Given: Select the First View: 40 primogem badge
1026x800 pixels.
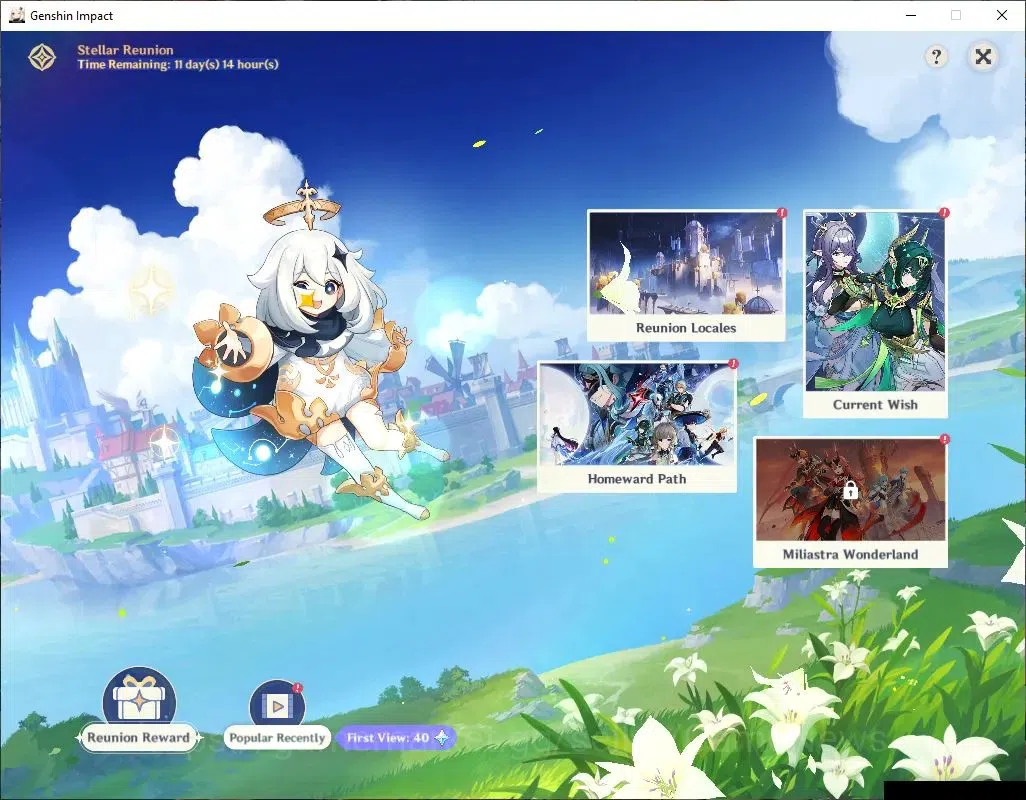Looking at the screenshot, I should tap(397, 738).
